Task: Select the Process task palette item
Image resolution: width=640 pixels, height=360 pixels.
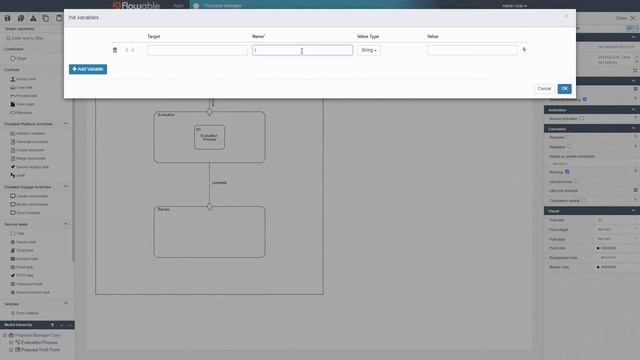Action: (x=24, y=96)
